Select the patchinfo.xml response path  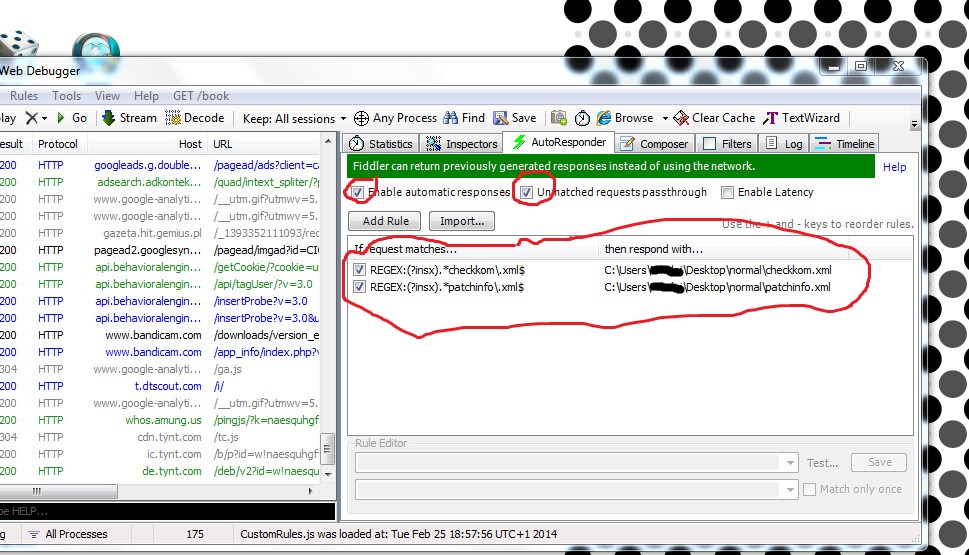717,287
